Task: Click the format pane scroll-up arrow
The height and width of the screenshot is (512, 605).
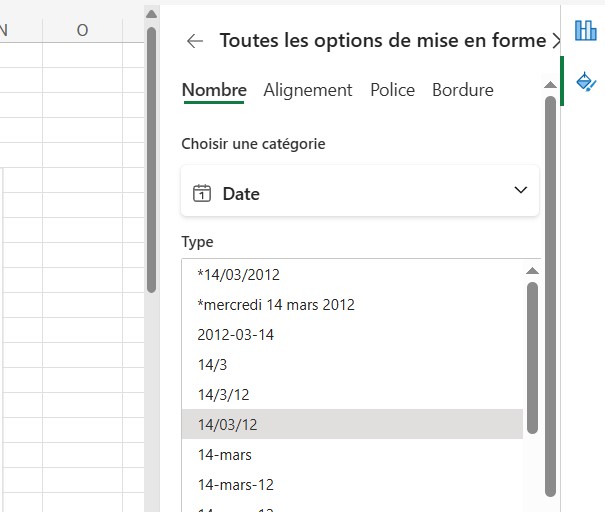Action: pos(551,85)
